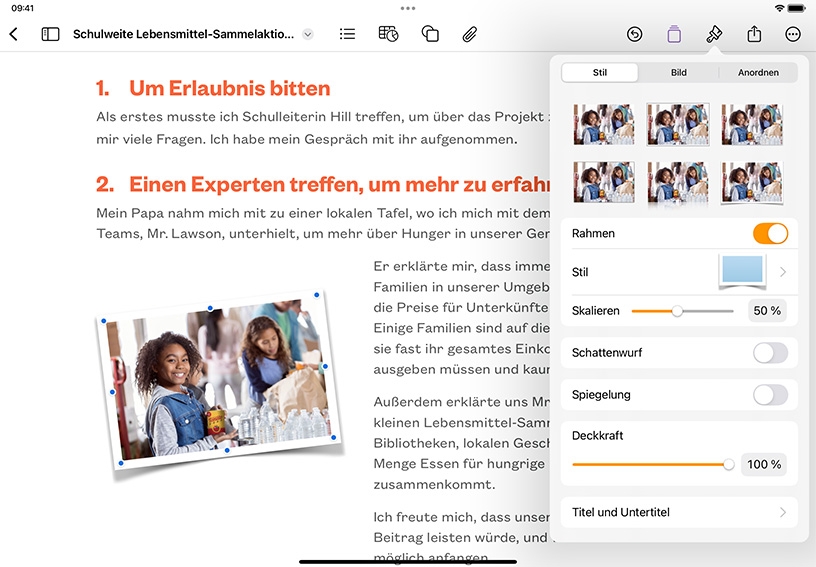
Task: Turn off the Rahmen switch
Action: click(770, 234)
